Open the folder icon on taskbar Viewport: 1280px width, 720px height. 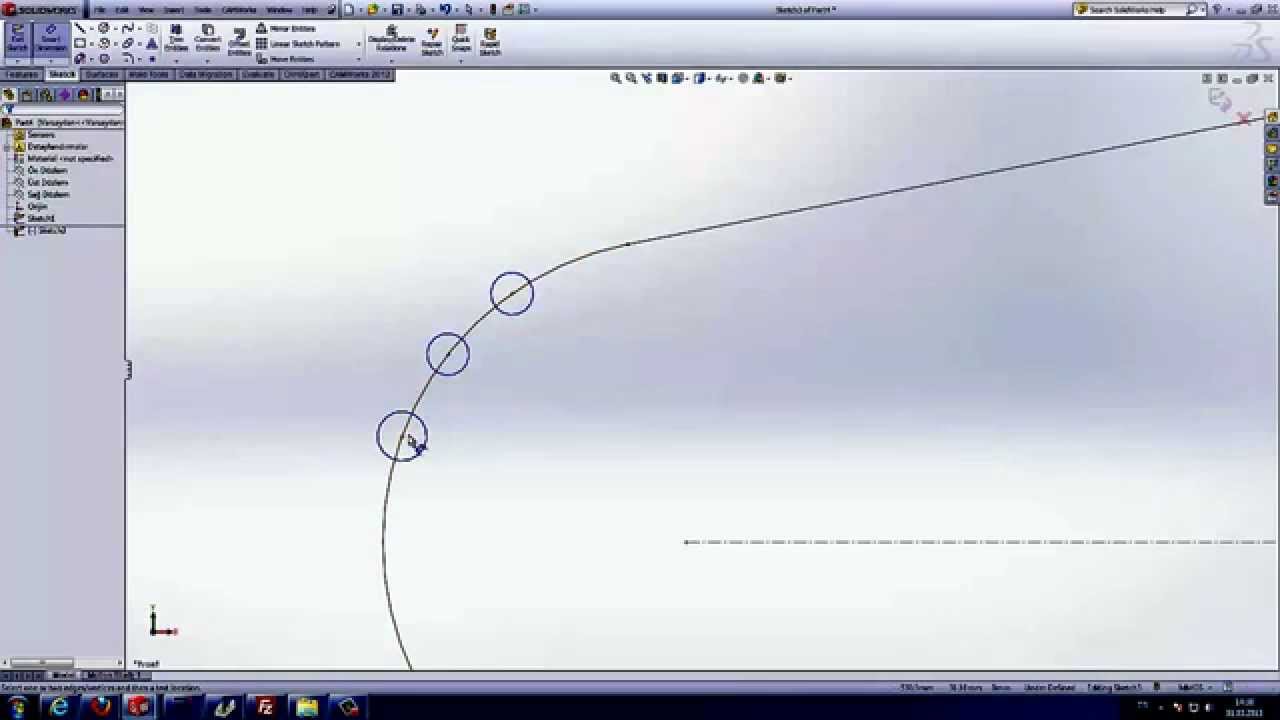pyautogui.click(x=306, y=707)
